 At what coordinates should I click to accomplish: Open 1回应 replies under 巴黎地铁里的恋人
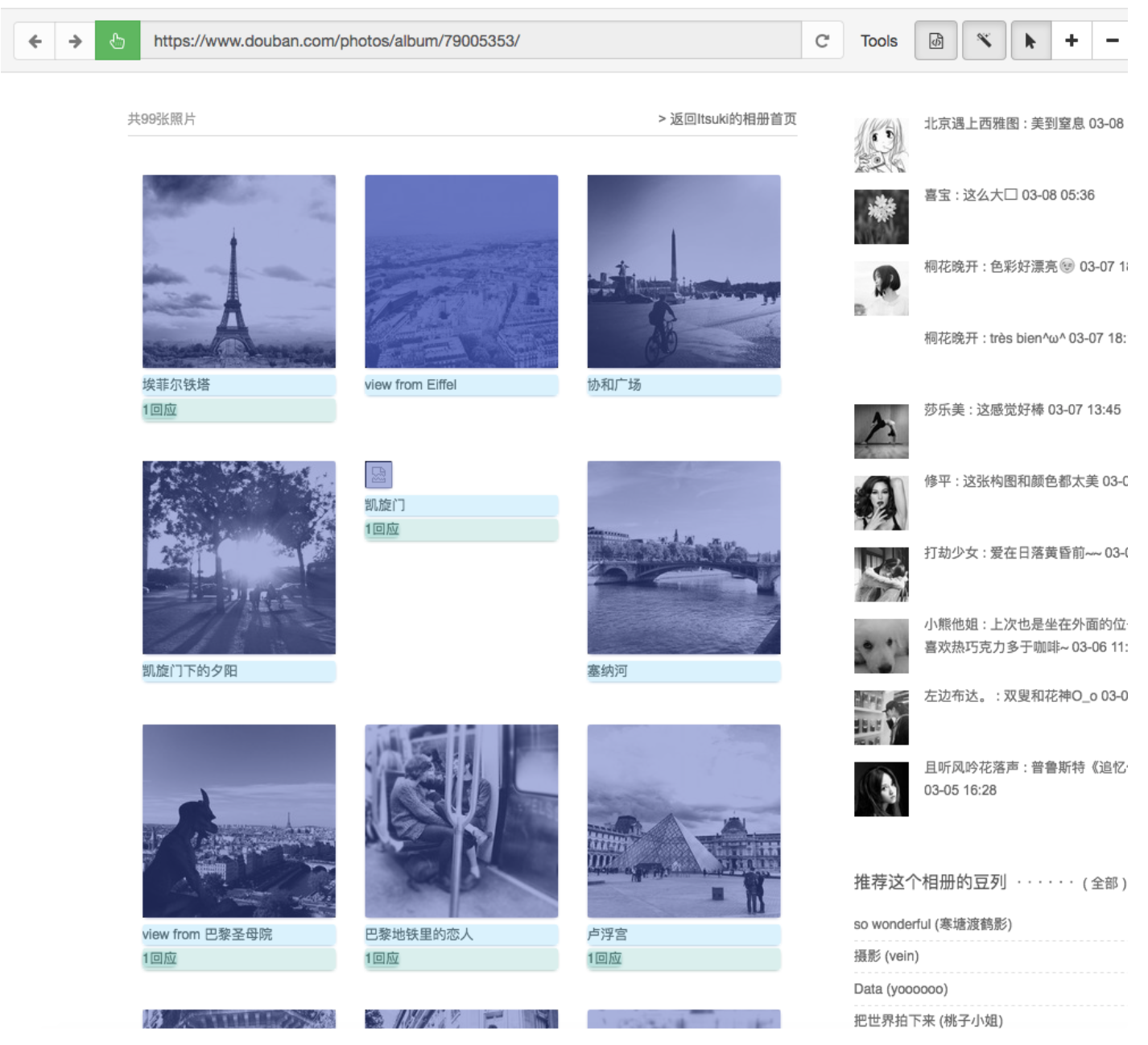point(382,958)
